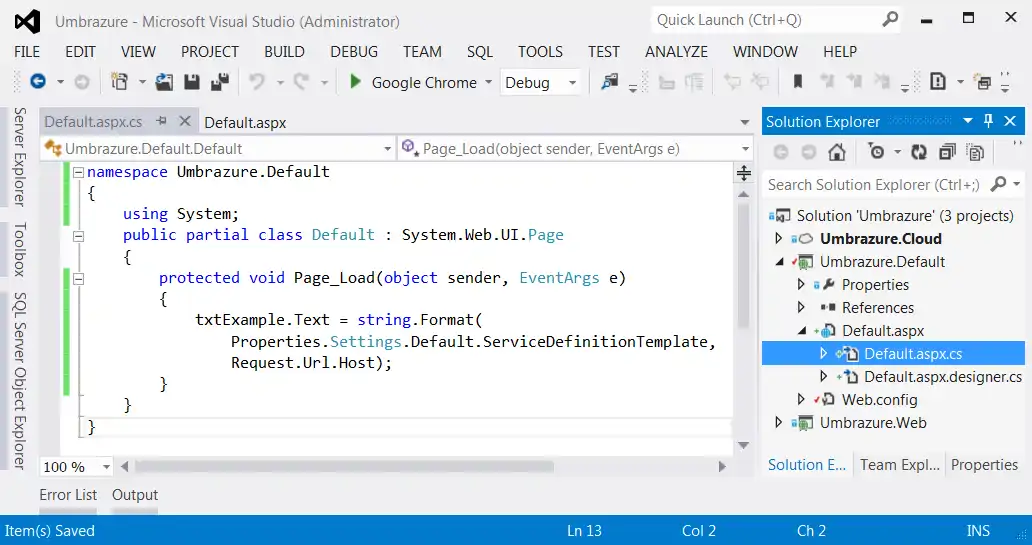Refresh the Solution Explorer tree

pyautogui.click(x=919, y=152)
